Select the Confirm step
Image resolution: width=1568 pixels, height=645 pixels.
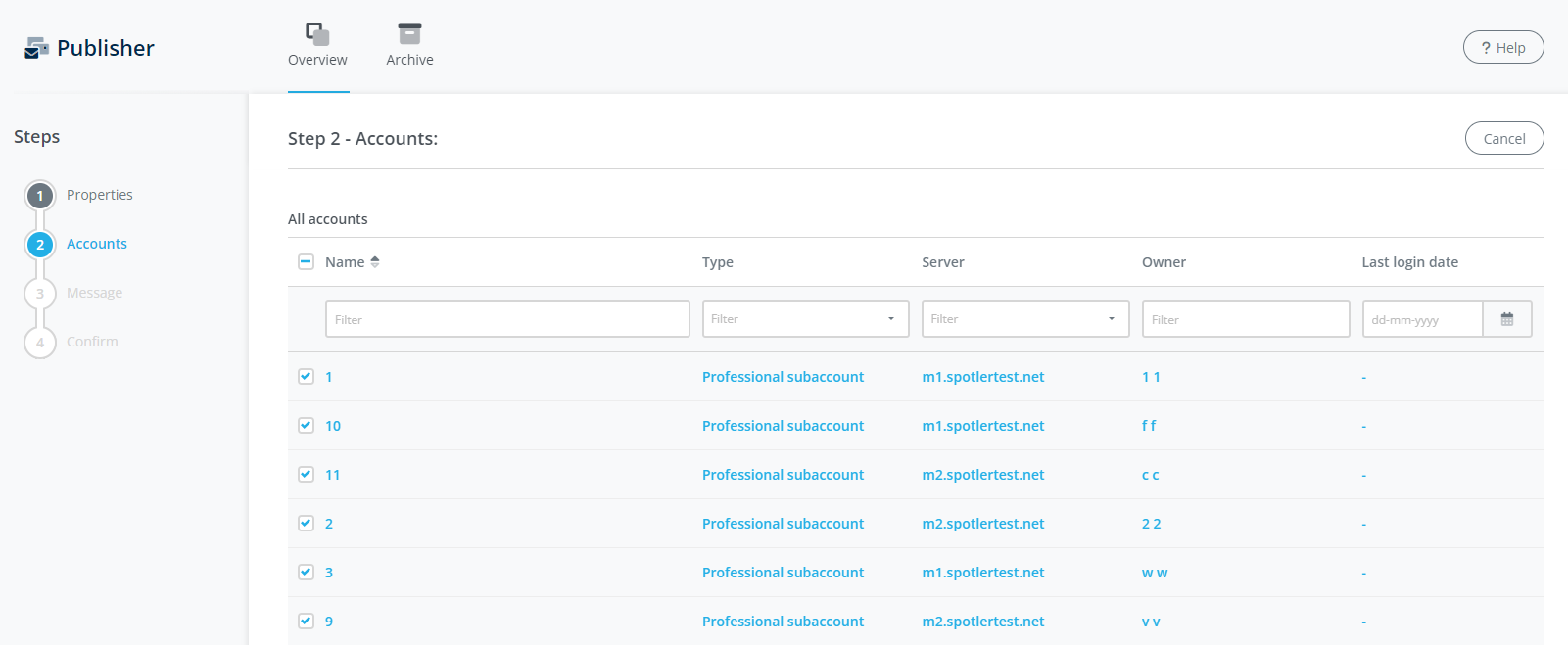(92, 342)
